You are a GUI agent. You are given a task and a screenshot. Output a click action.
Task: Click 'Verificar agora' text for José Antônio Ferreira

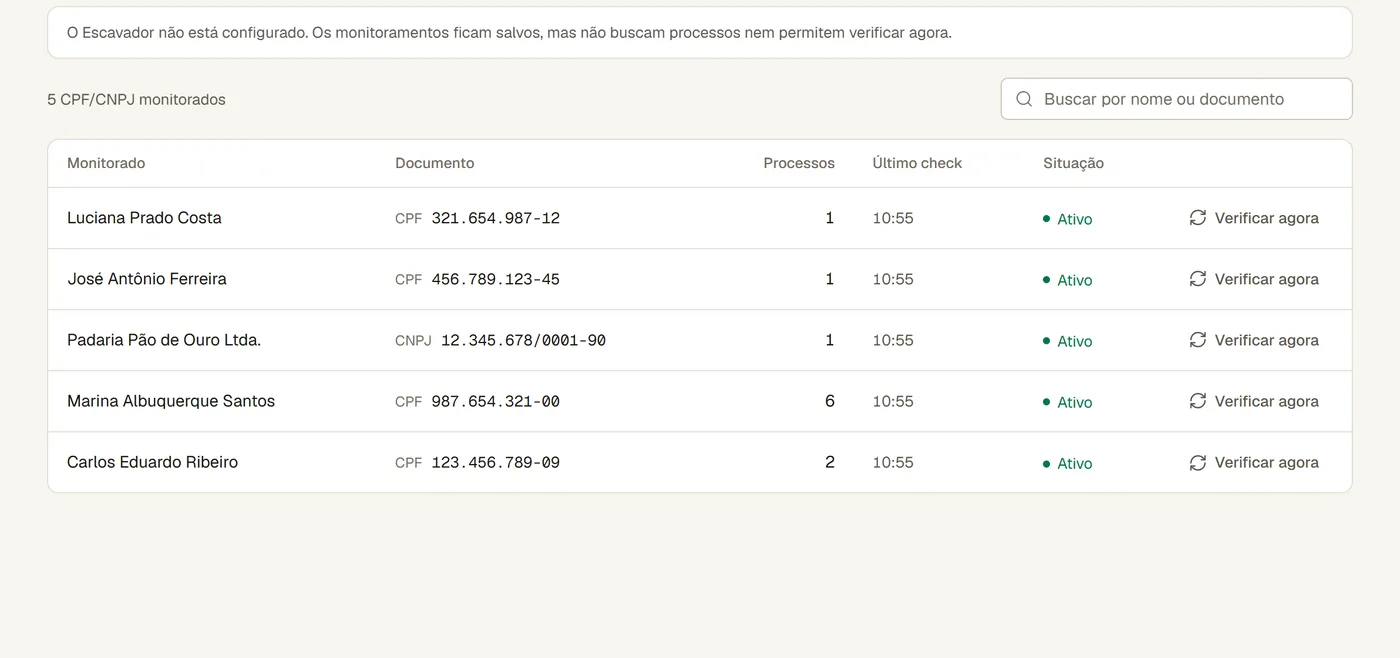pyautogui.click(x=1266, y=279)
